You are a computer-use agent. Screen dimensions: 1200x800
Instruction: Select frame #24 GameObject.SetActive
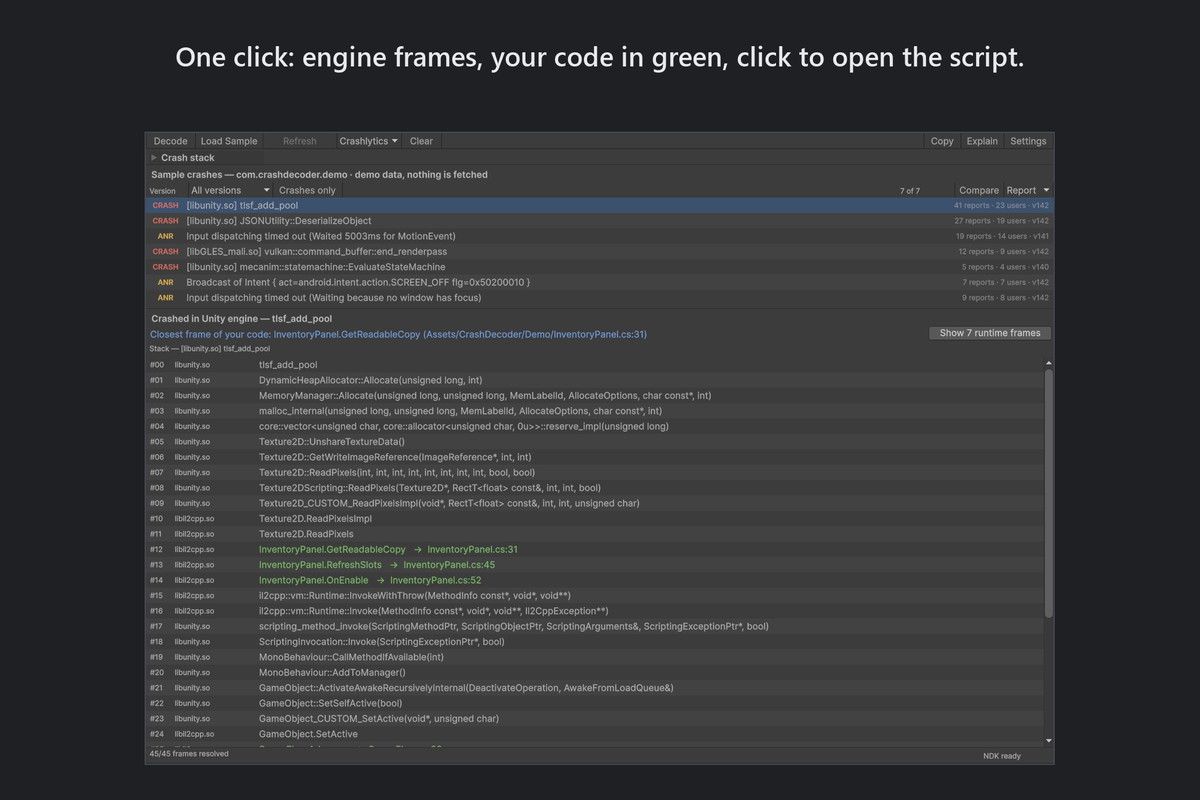tap(595, 734)
